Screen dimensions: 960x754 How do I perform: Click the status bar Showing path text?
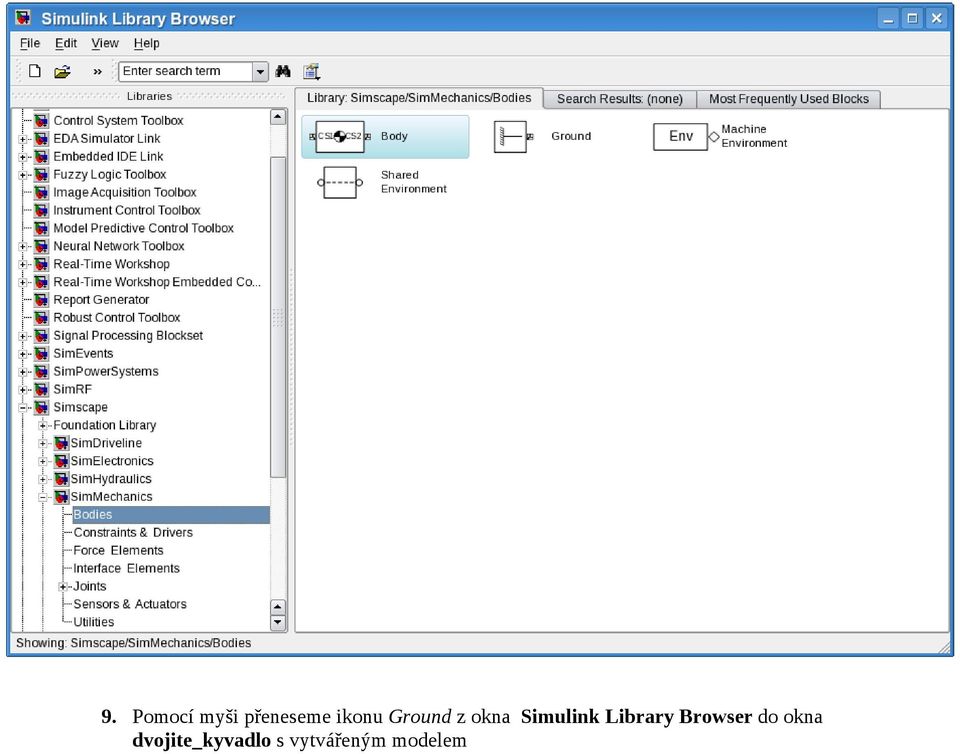point(133,643)
